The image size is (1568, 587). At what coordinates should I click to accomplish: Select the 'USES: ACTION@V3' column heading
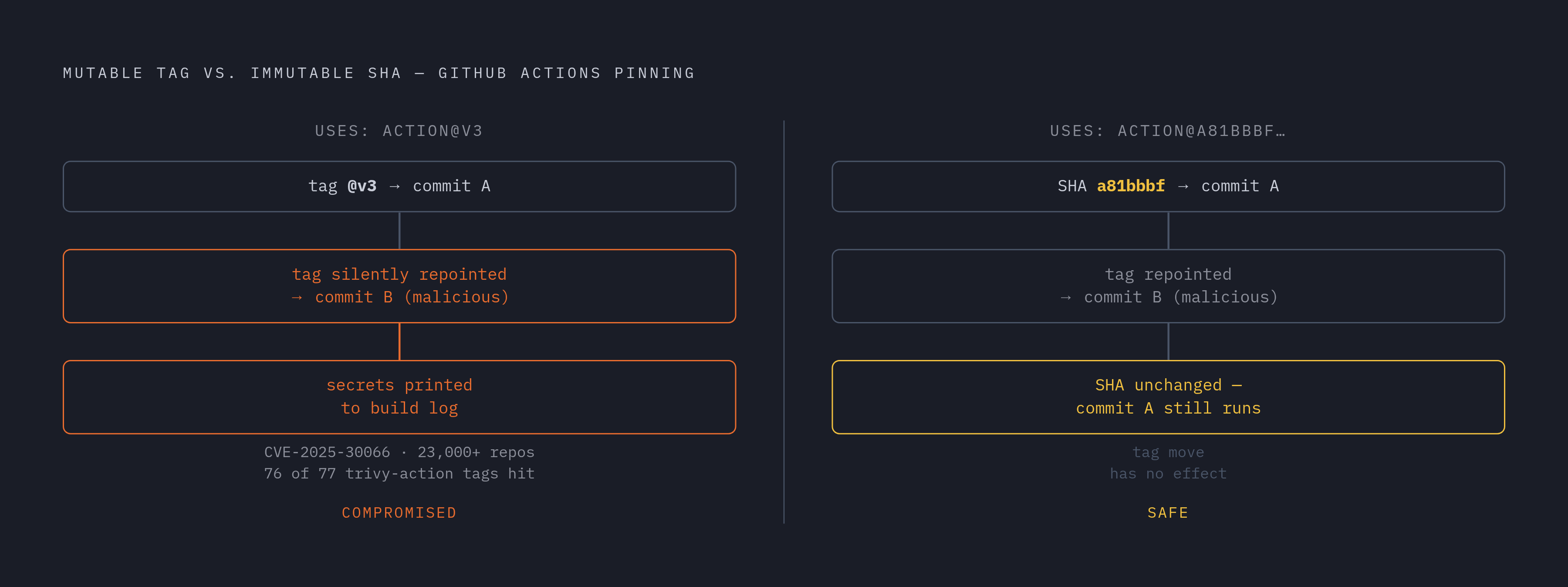pyautogui.click(x=399, y=131)
